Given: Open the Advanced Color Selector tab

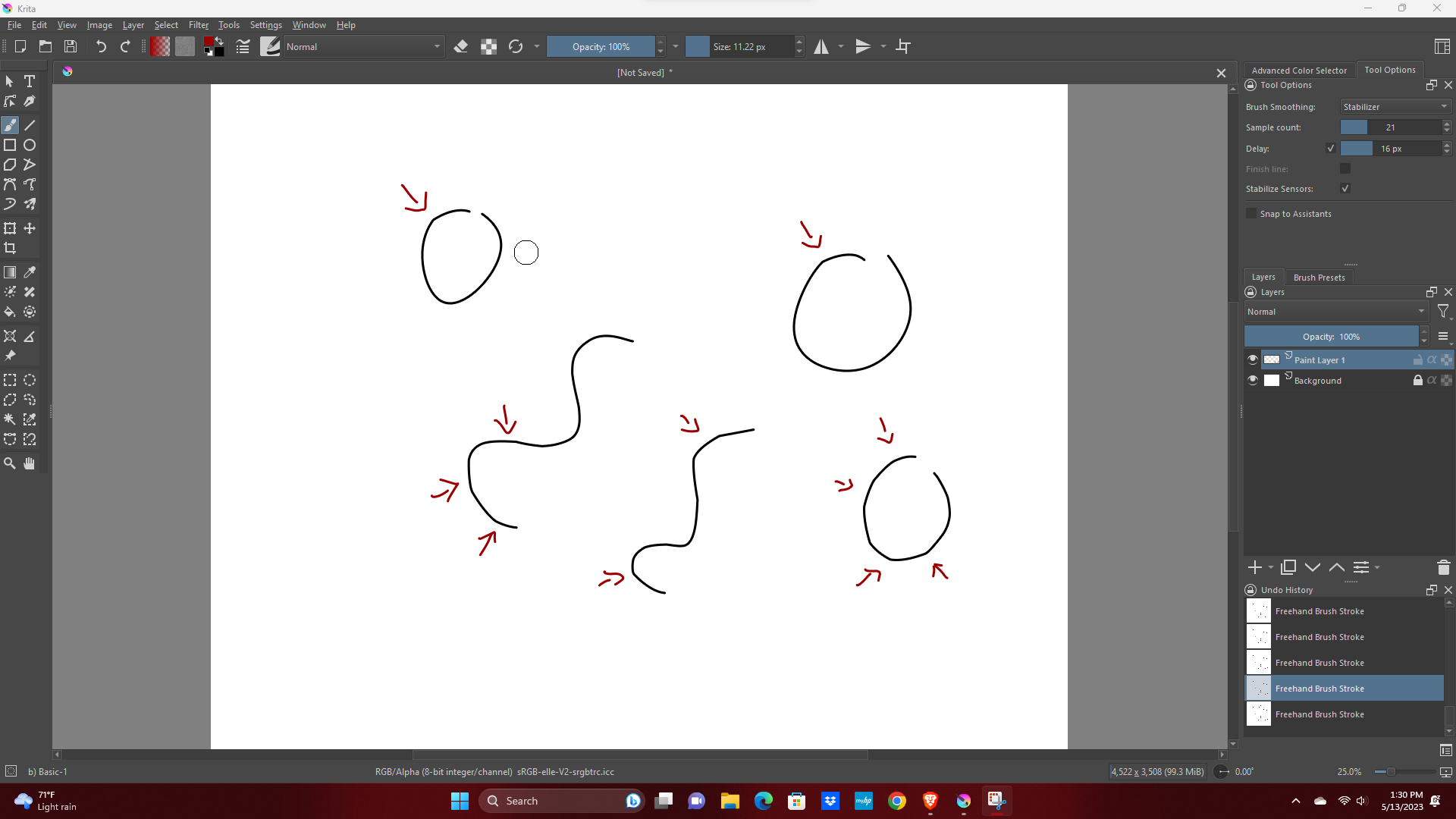Looking at the screenshot, I should 1298,70.
